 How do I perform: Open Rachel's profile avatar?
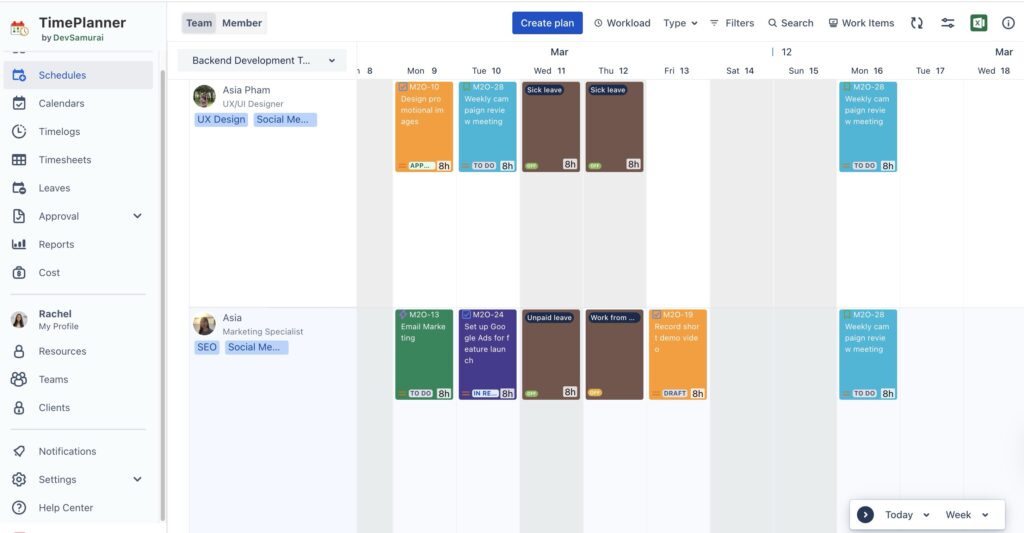click(x=19, y=319)
